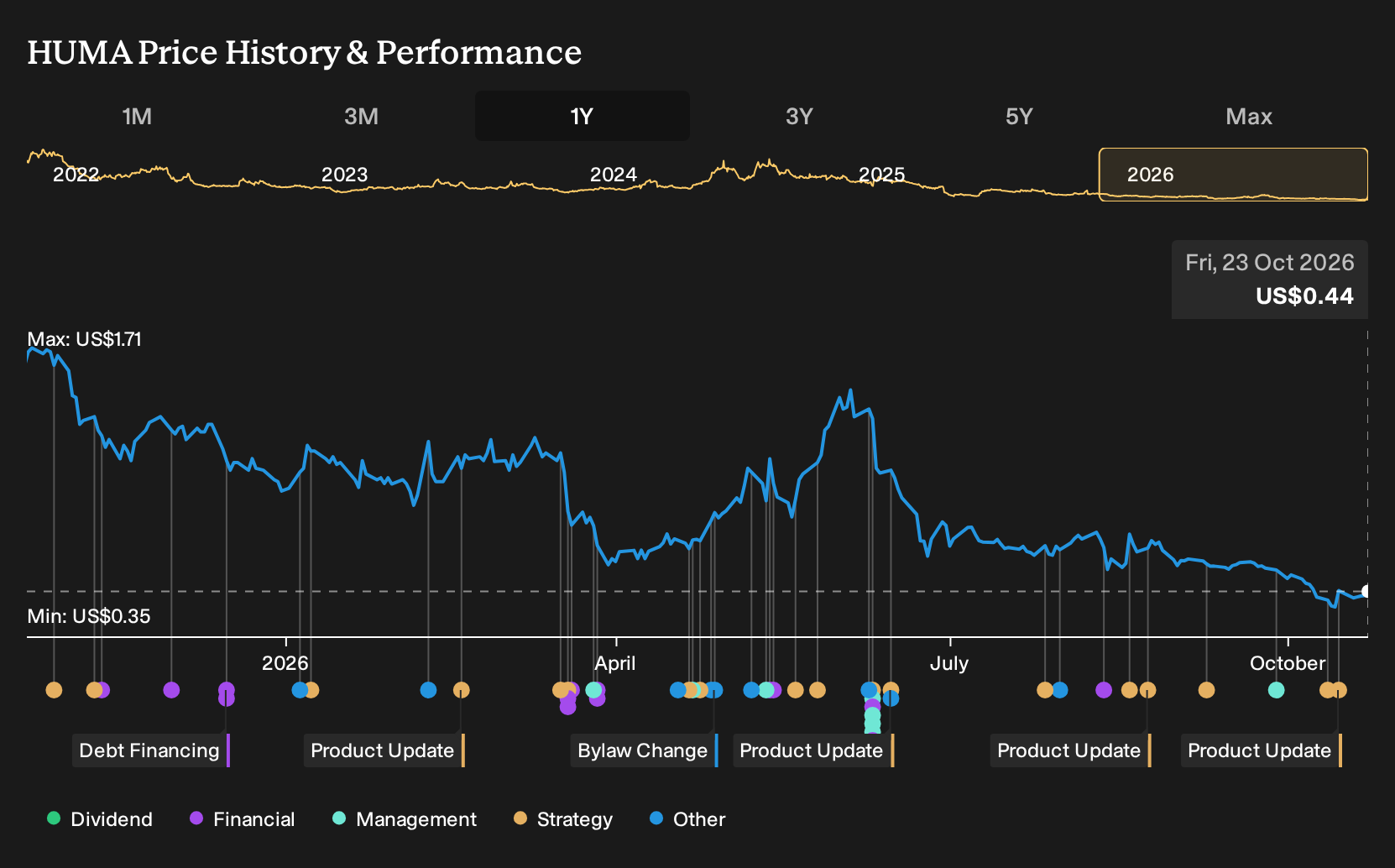The width and height of the screenshot is (1395, 868).
Task: Toggle the Management legend filter
Action: [405, 819]
